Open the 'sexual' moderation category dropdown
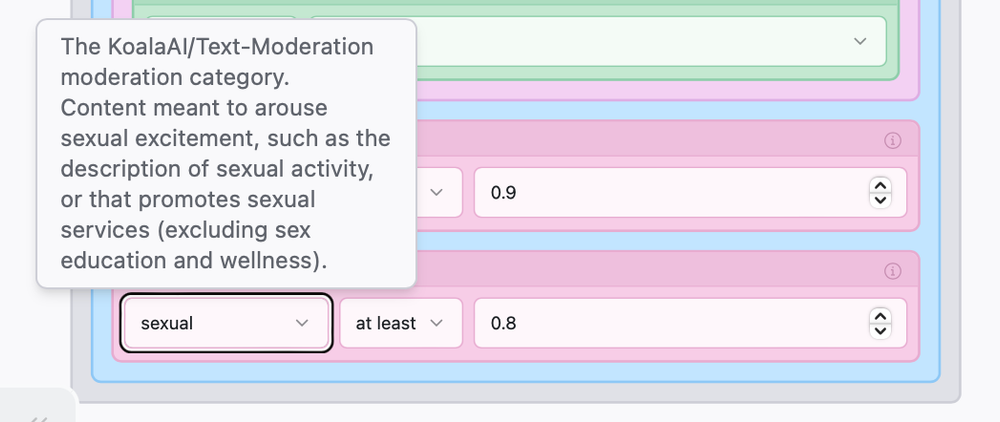Viewport: 1000px width, 422px height. click(226, 323)
